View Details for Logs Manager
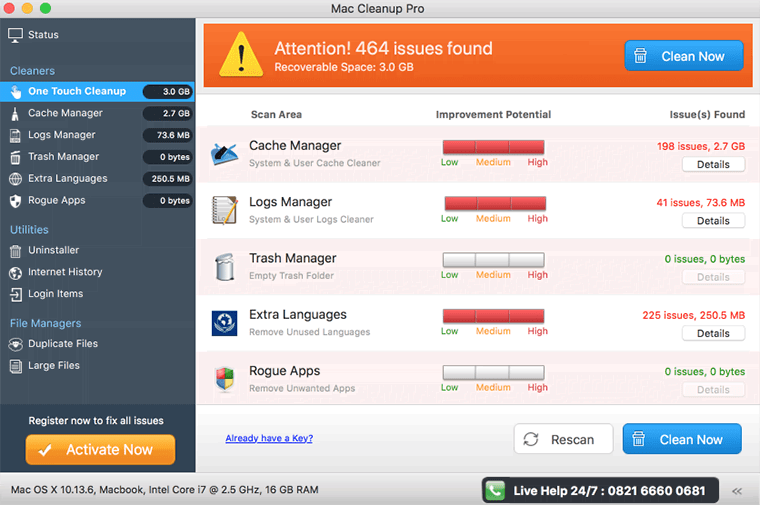Viewport: 760px width, 505px height. click(713, 221)
